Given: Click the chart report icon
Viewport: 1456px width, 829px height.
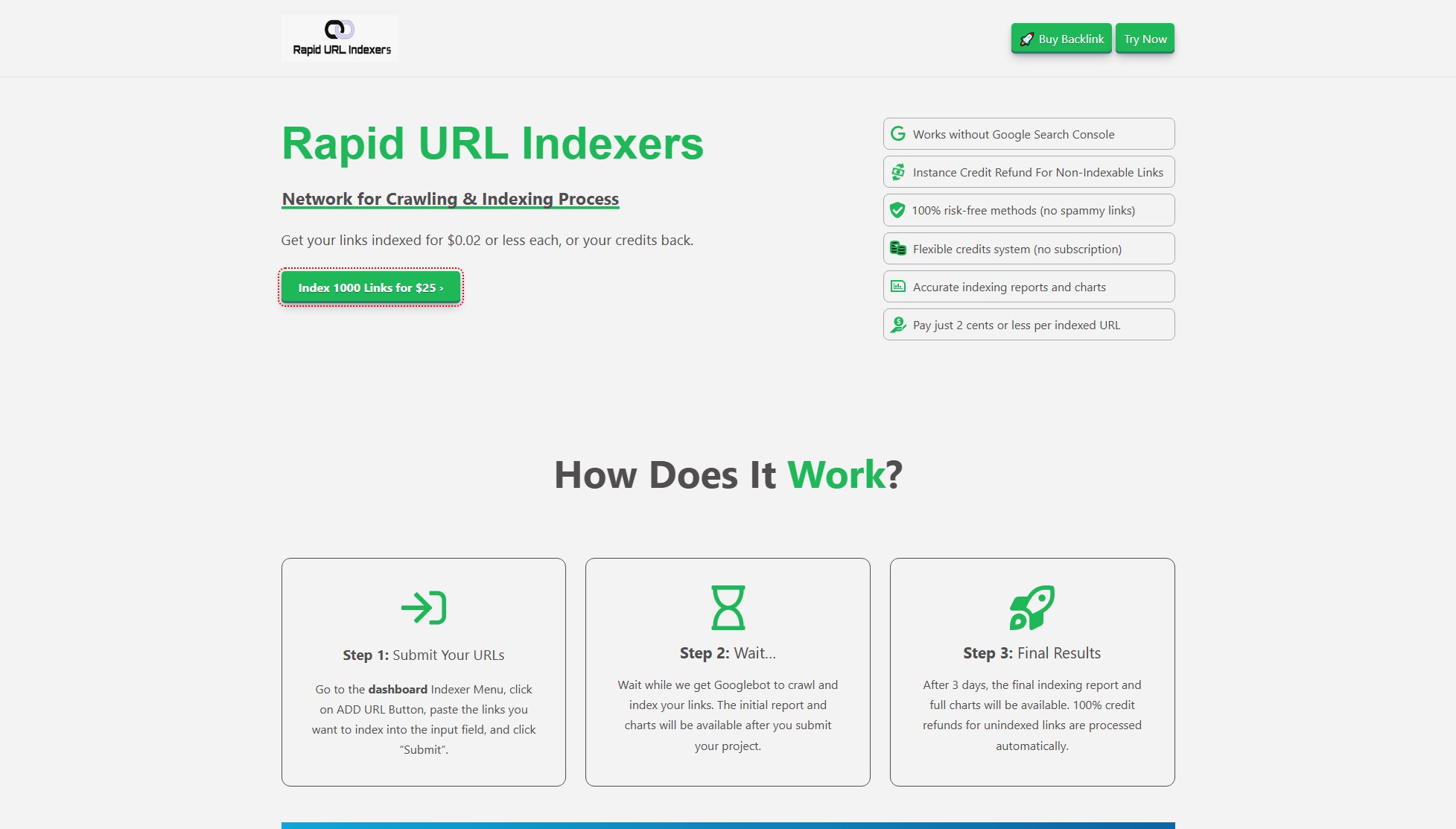Looking at the screenshot, I should click(898, 287).
